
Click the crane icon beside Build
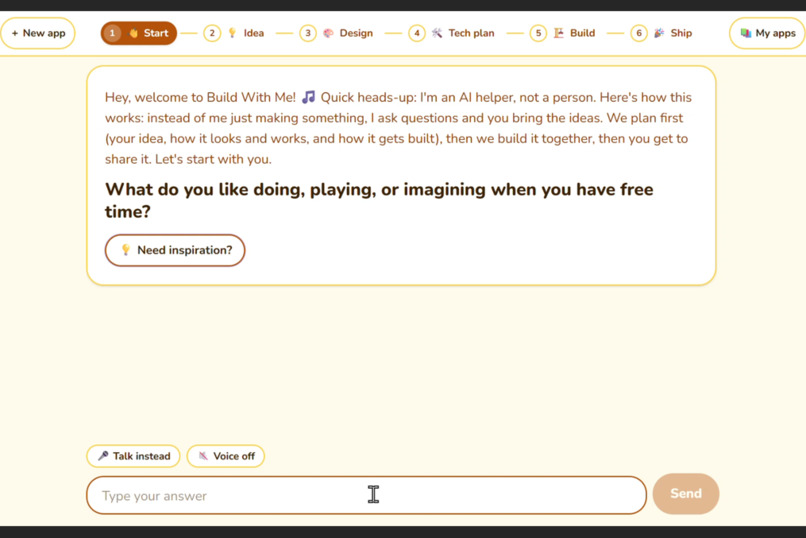tap(559, 33)
